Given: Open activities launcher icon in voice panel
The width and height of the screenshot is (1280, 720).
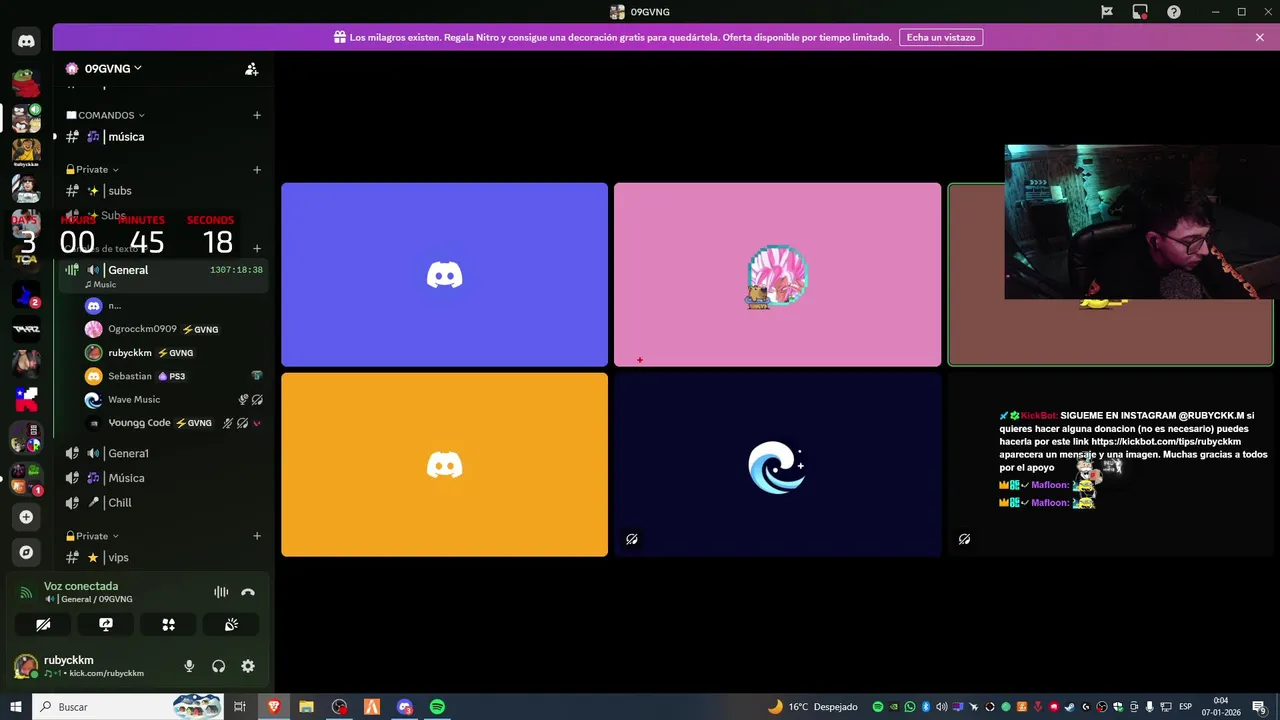Looking at the screenshot, I should click(x=169, y=624).
